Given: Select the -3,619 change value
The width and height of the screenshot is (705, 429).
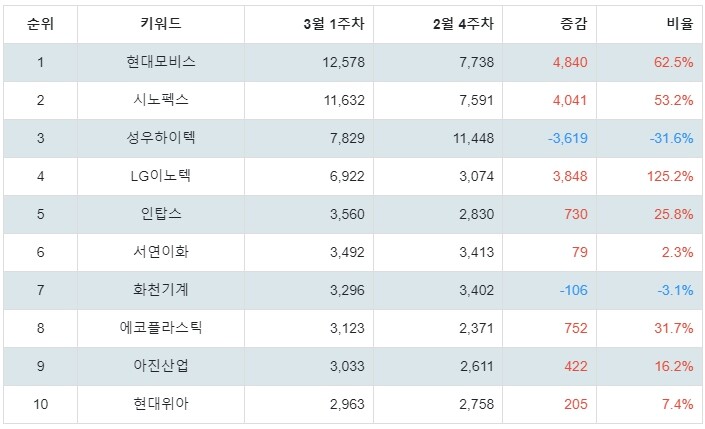Looking at the screenshot, I should click(568, 139).
